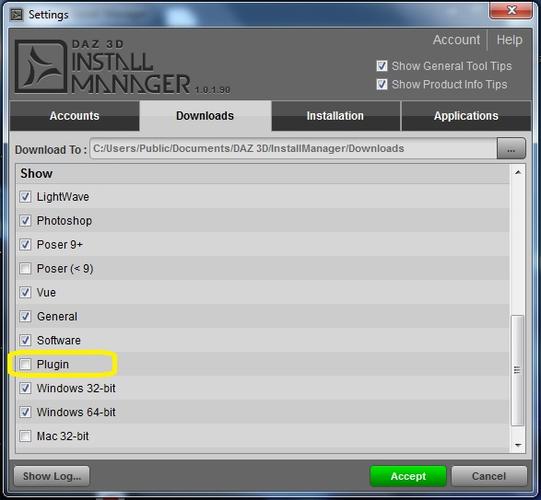Click the scrollbar down arrow
Screen dimensions: 541x500
[x=518, y=445]
